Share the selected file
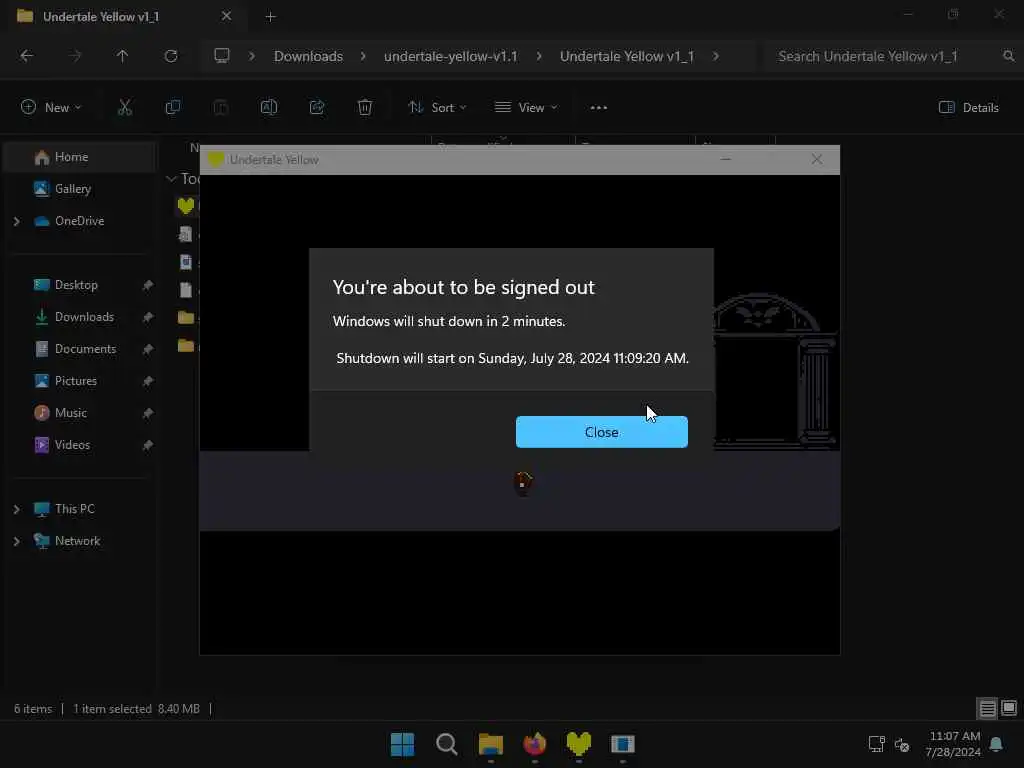The height and width of the screenshot is (768, 1024). point(317,107)
